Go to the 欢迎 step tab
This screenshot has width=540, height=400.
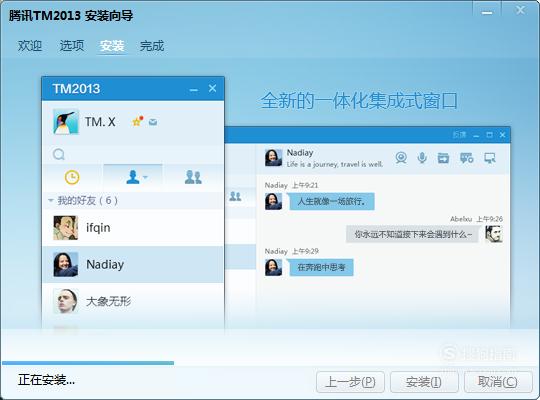(30, 46)
